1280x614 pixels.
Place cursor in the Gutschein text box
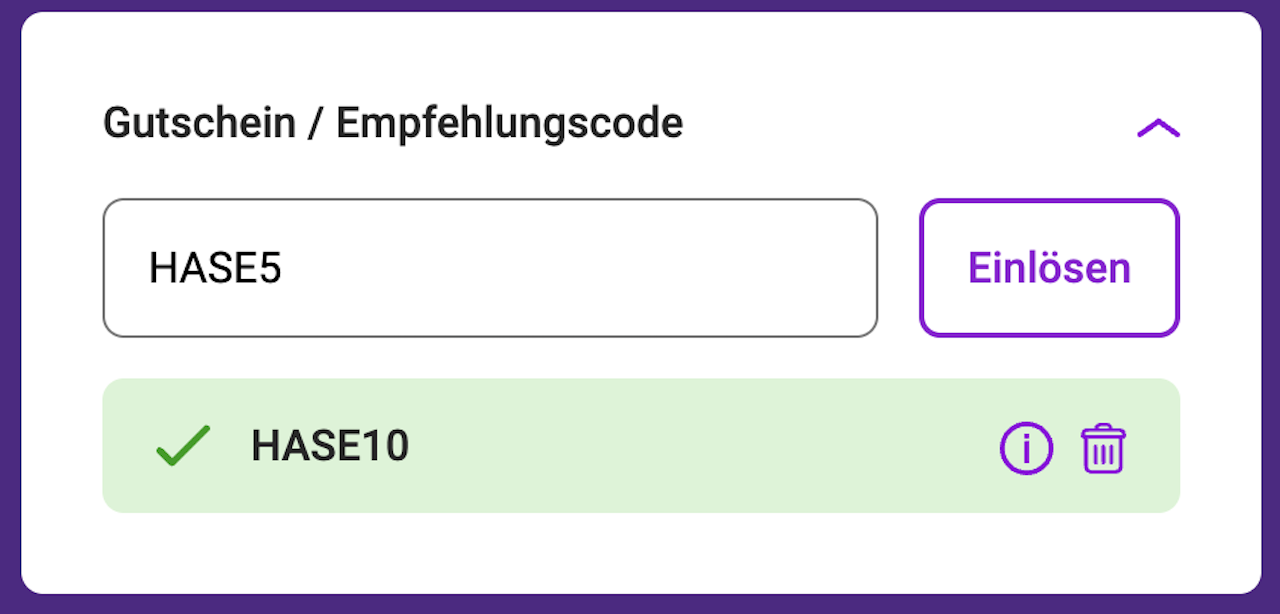490,268
